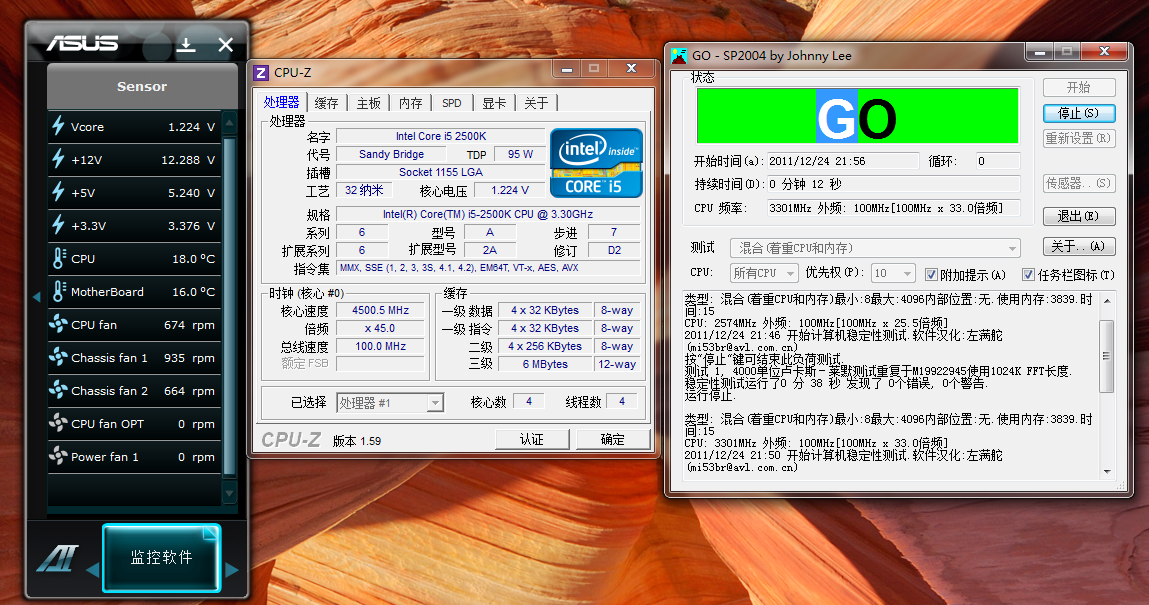The height and width of the screenshot is (605, 1149).
Task: Open the SPD tab in CPU-Z
Action: click(x=451, y=101)
